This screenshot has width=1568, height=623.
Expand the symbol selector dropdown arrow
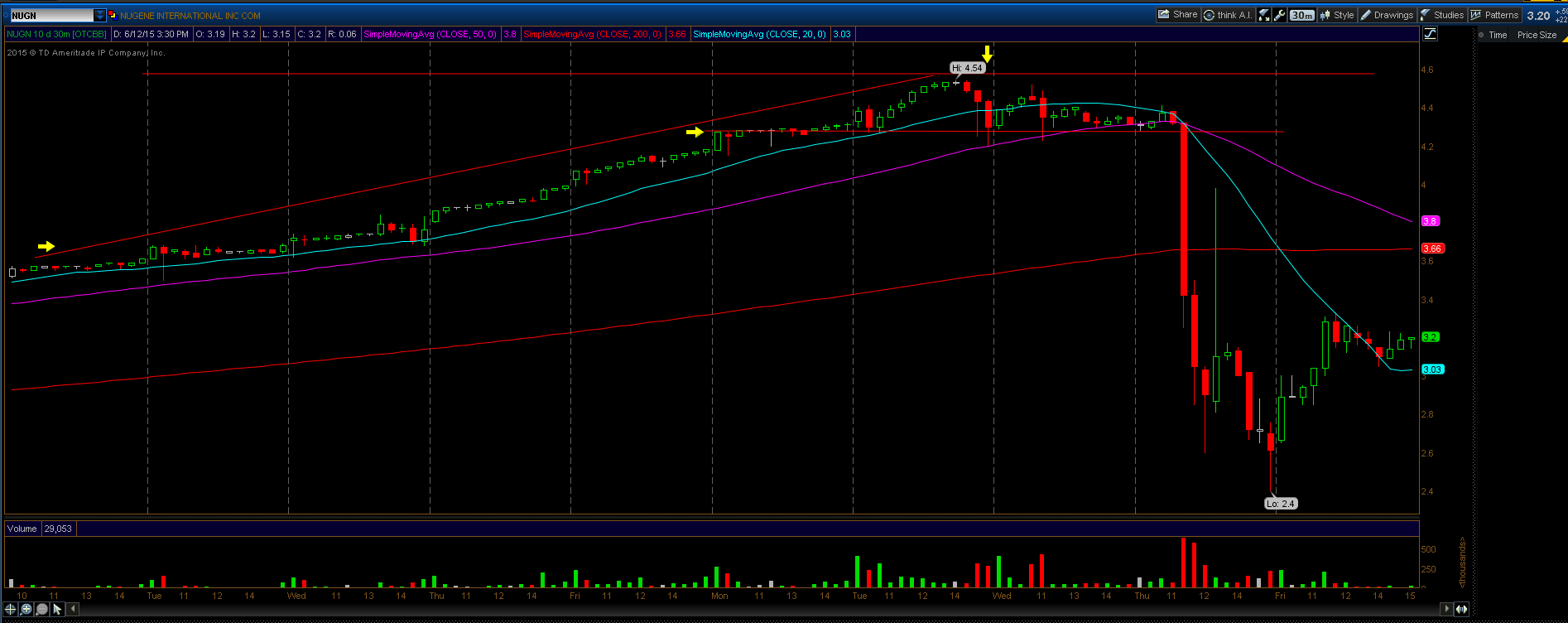101,16
